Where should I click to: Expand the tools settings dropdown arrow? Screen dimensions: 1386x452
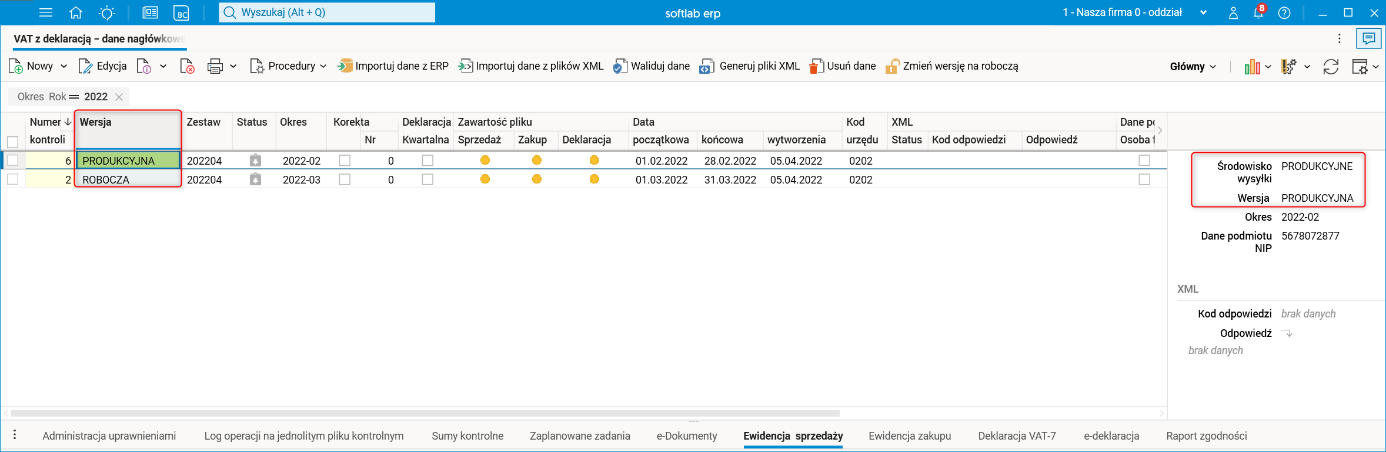[1306, 66]
